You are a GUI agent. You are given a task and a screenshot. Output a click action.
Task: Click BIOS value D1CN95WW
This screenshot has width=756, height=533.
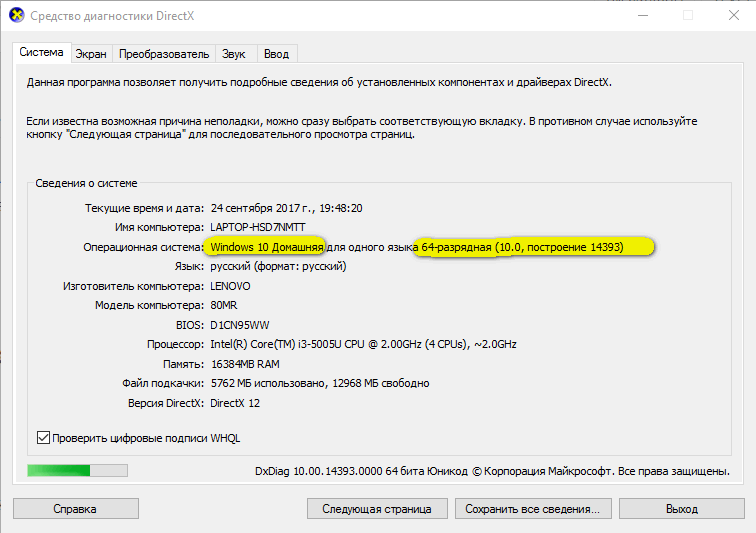240,325
